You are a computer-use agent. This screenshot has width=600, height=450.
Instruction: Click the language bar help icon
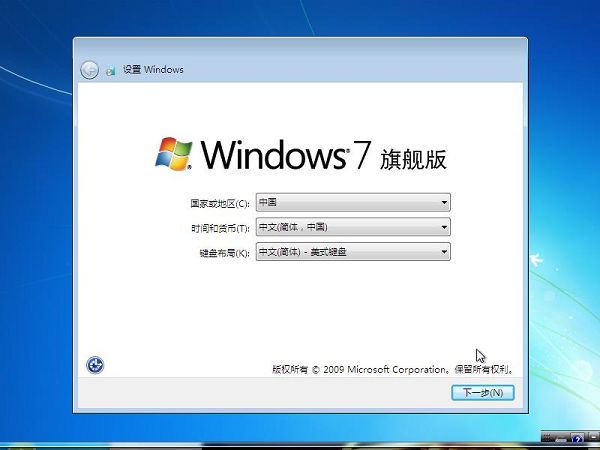(577, 437)
